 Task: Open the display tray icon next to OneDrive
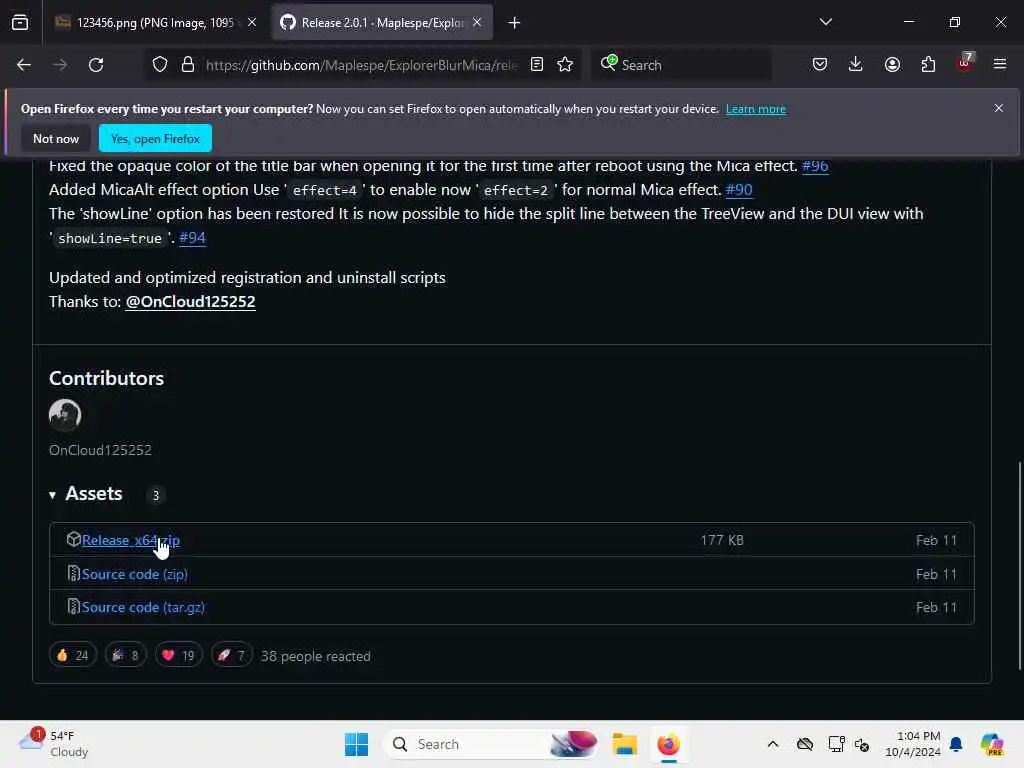point(837,744)
